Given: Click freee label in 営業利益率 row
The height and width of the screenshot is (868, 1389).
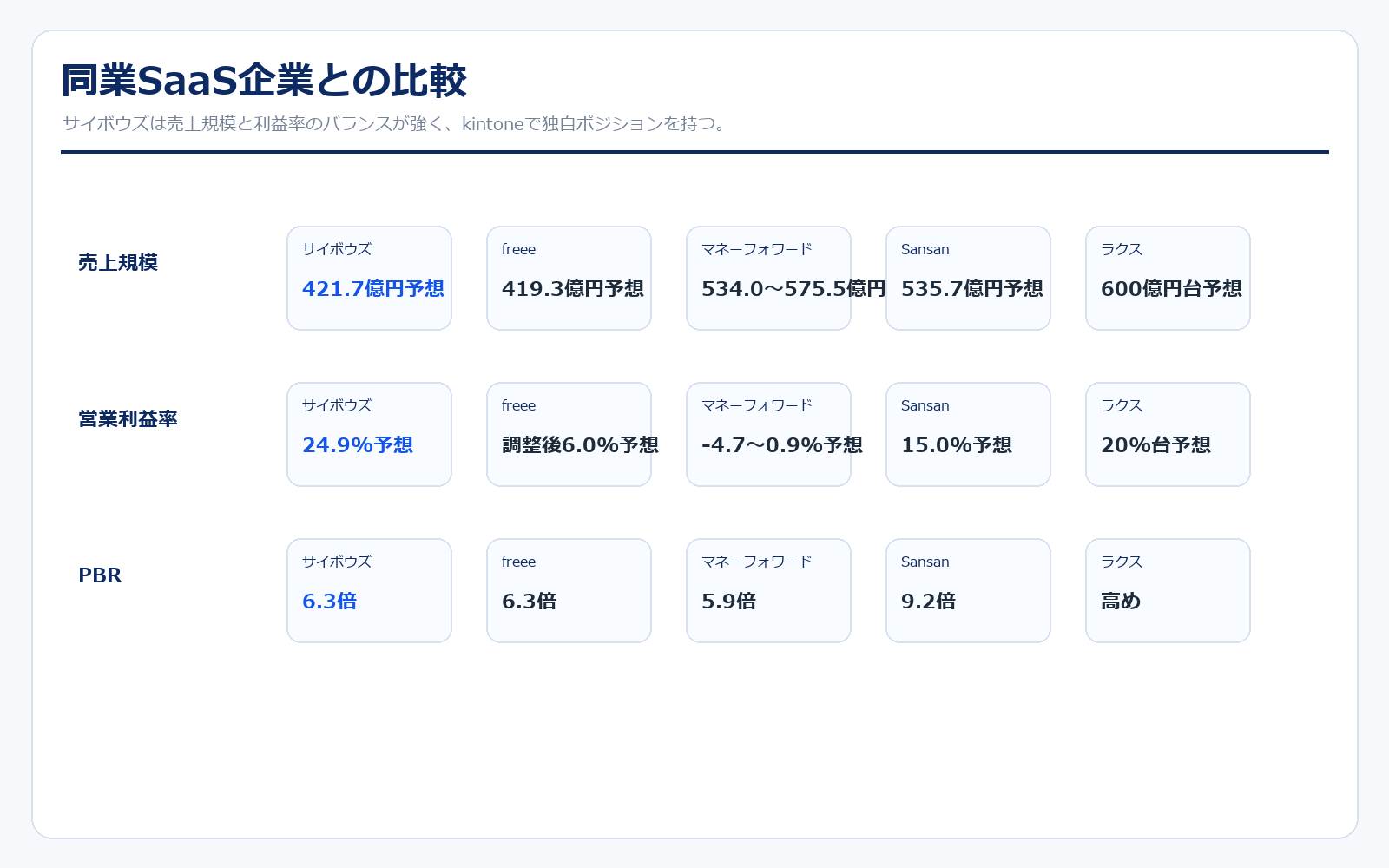Looking at the screenshot, I should 518,405.
